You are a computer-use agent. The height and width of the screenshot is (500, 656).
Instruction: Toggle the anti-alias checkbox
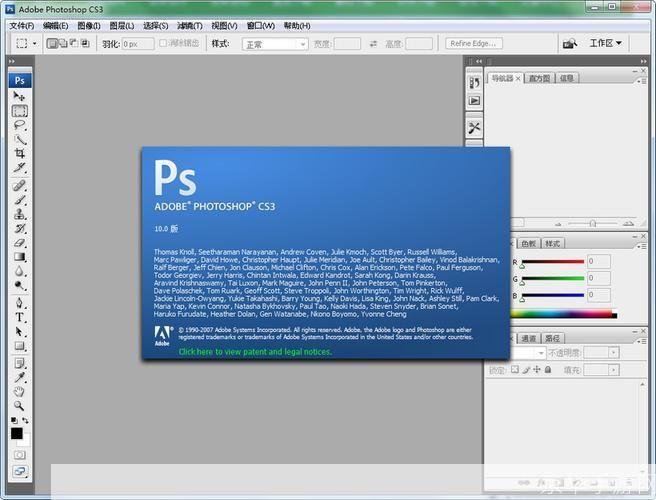[163, 43]
